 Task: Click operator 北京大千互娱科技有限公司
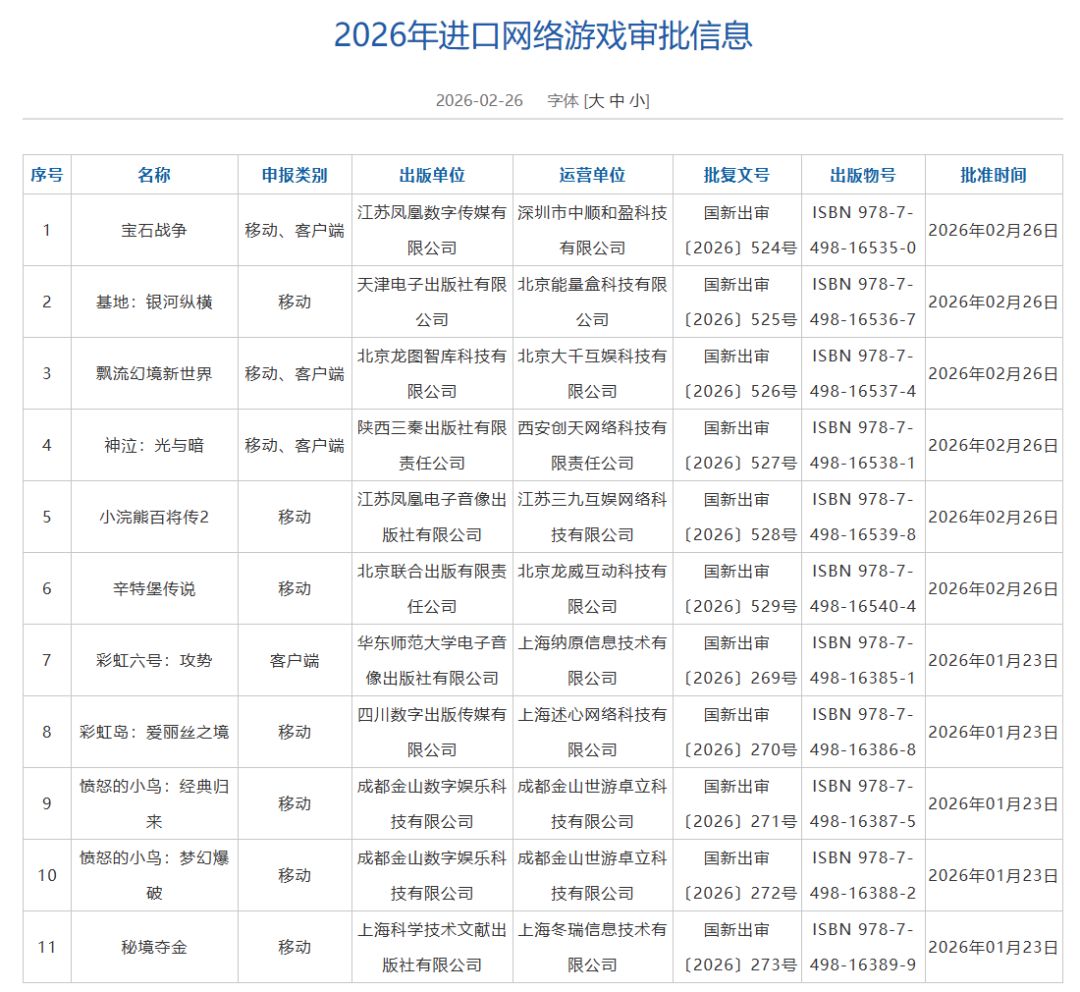[592, 373]
